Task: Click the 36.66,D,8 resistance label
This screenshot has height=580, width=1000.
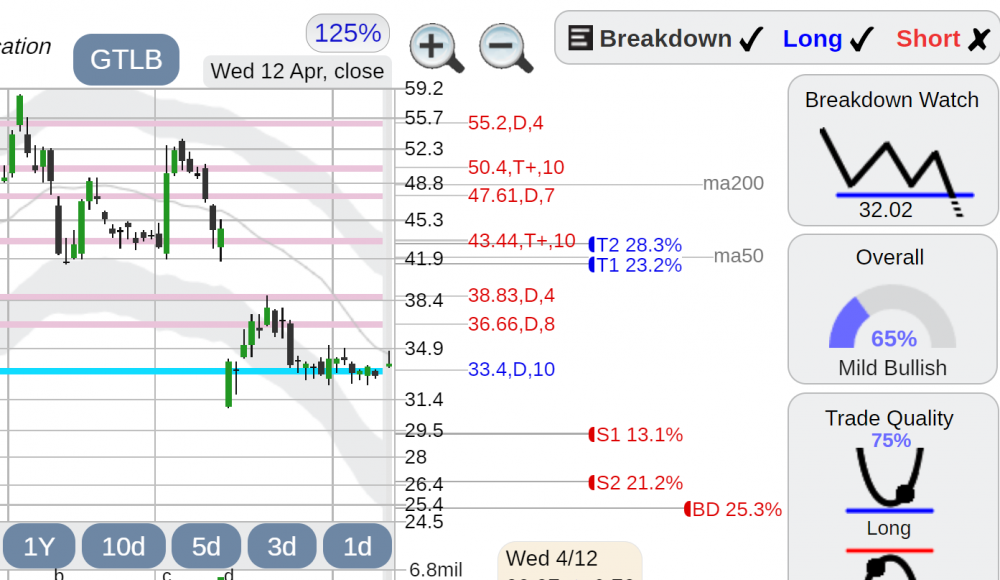Action: (511, 324)
